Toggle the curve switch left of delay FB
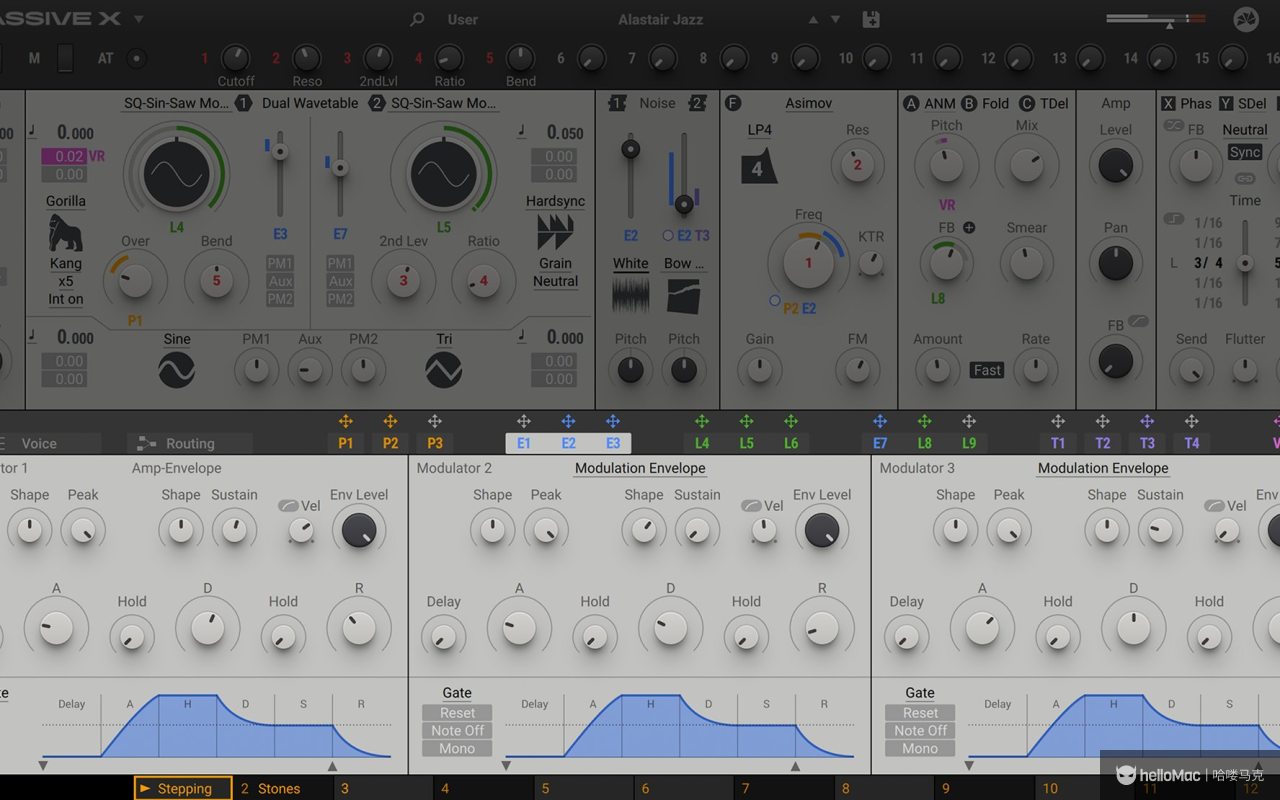The image size is (1280, 800). click(1174, 126)
